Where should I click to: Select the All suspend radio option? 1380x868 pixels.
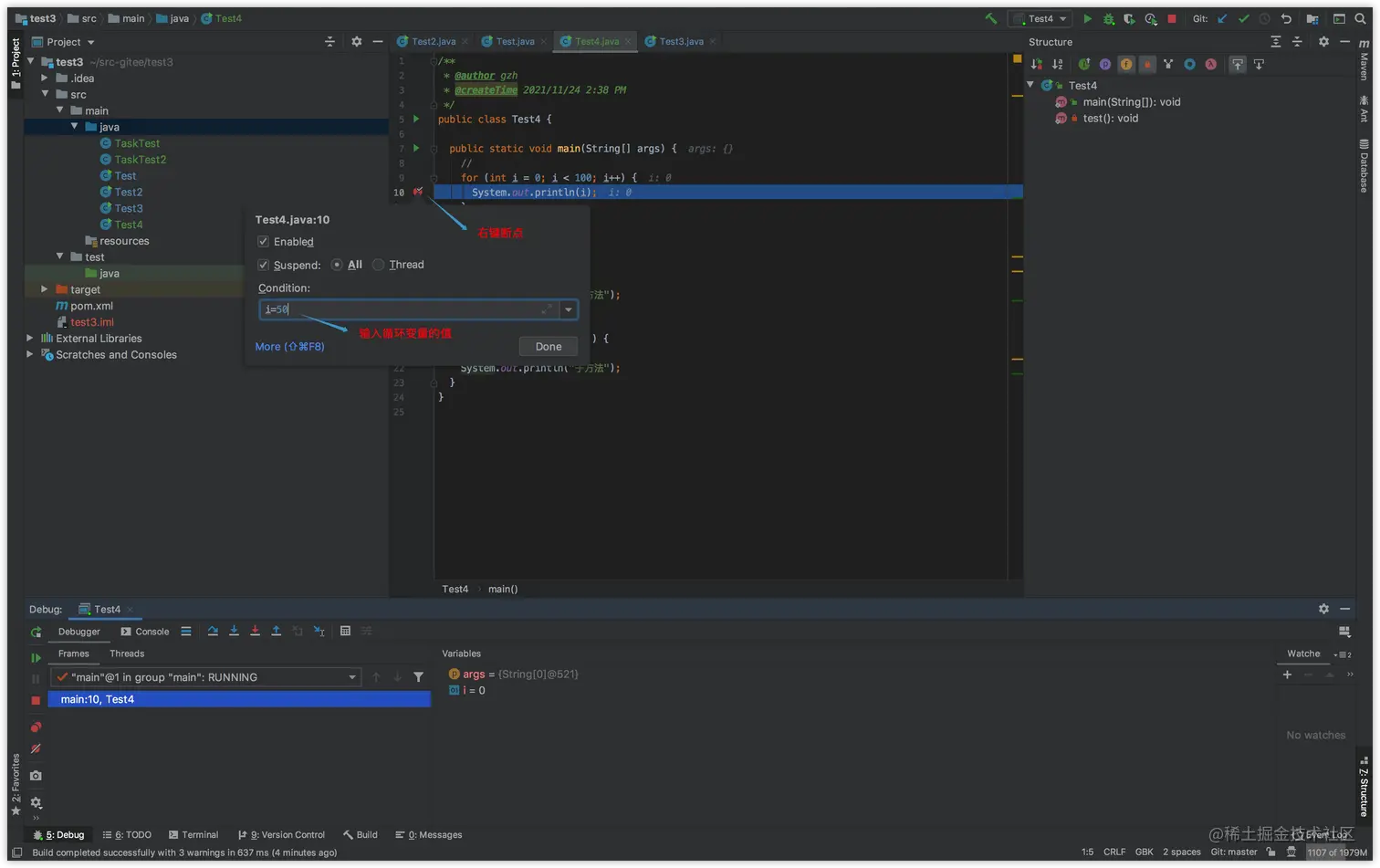point(337,265)
